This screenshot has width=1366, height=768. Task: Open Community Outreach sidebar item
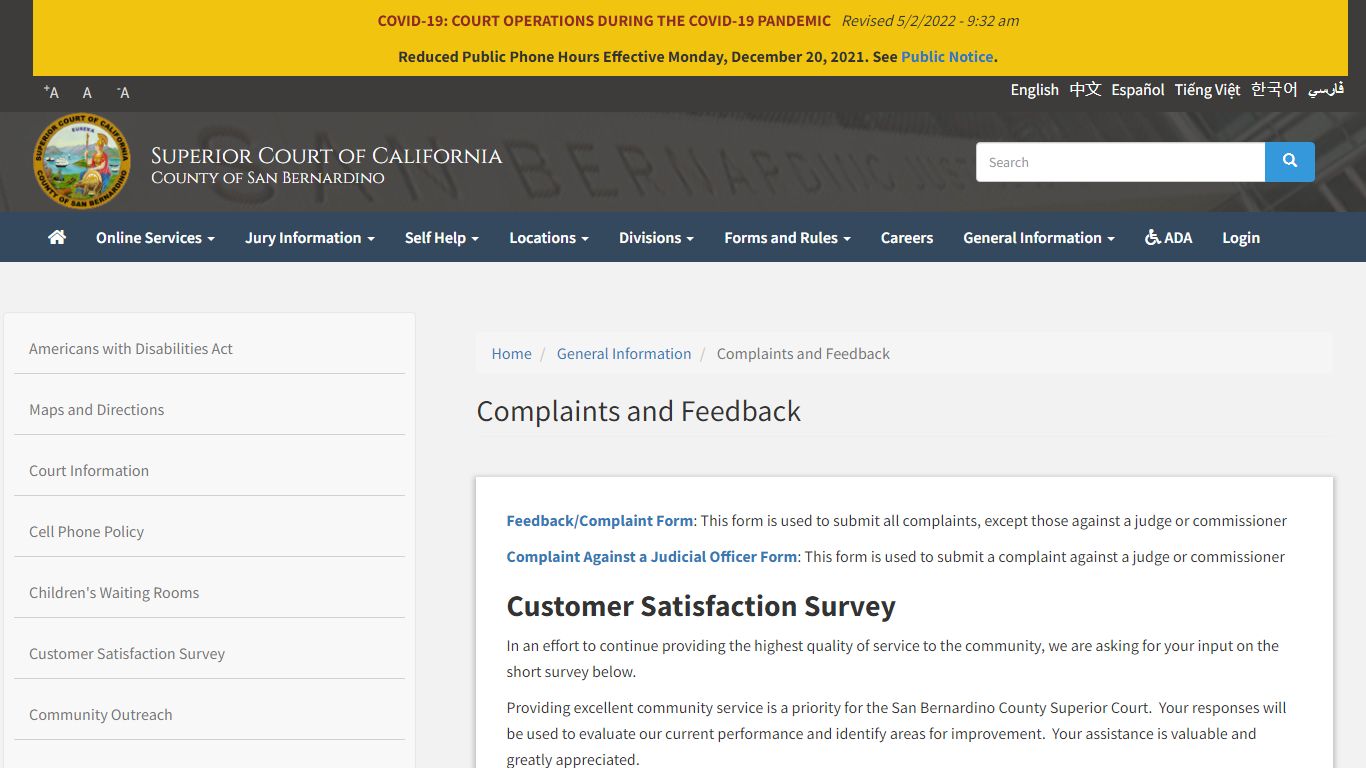209,714
